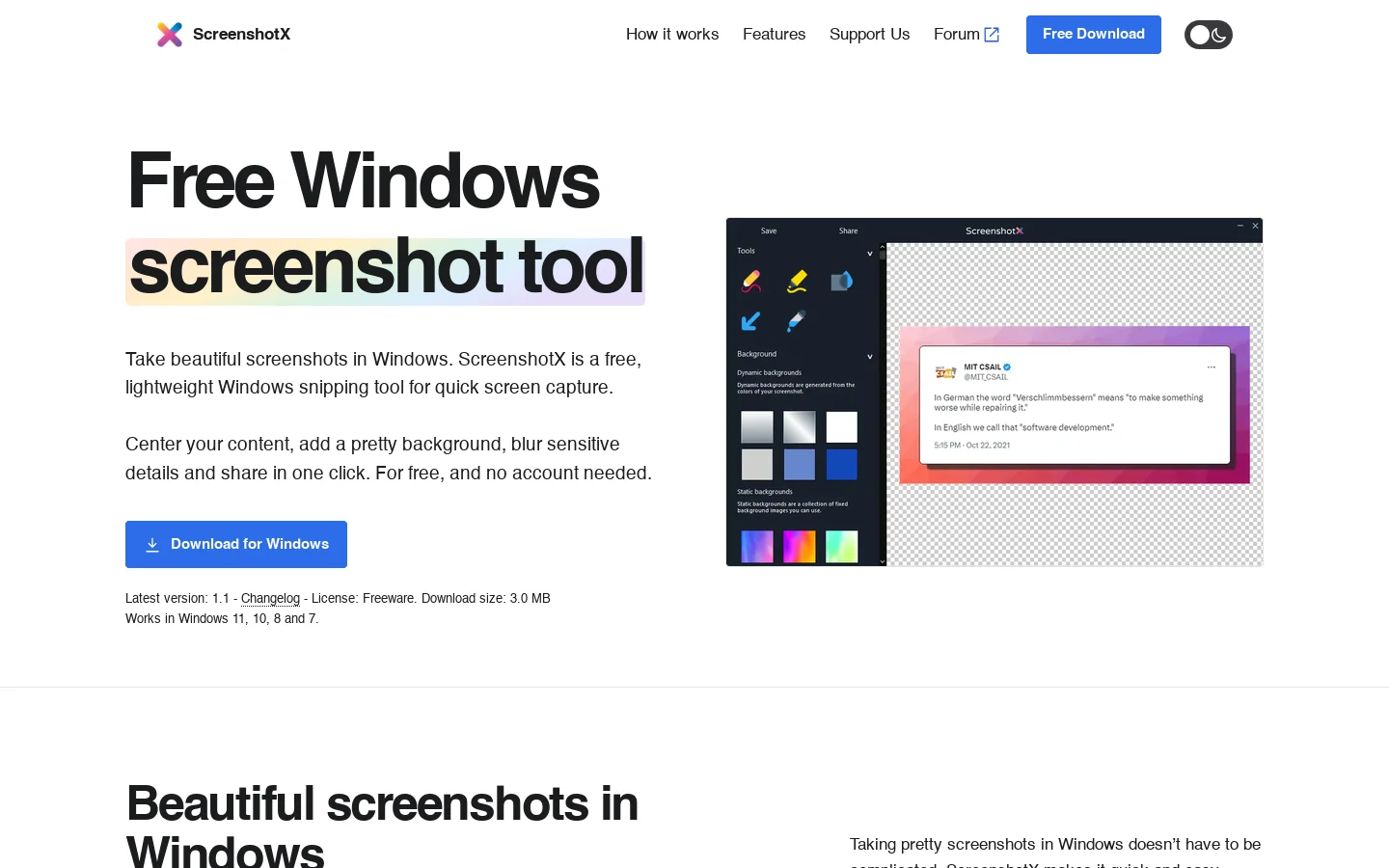Select the blur dropper tool in preview
Screen dimensions: 1389x868
pos(796,321)
